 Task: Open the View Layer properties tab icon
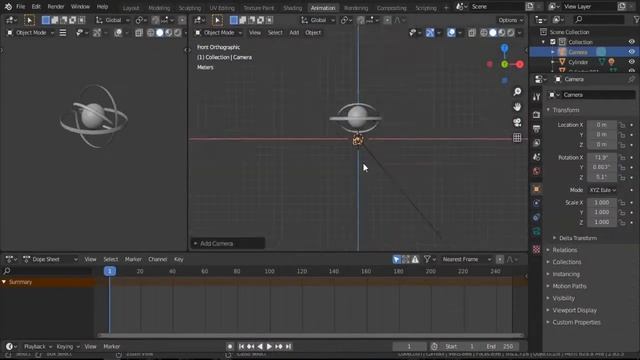pos(536,143)
